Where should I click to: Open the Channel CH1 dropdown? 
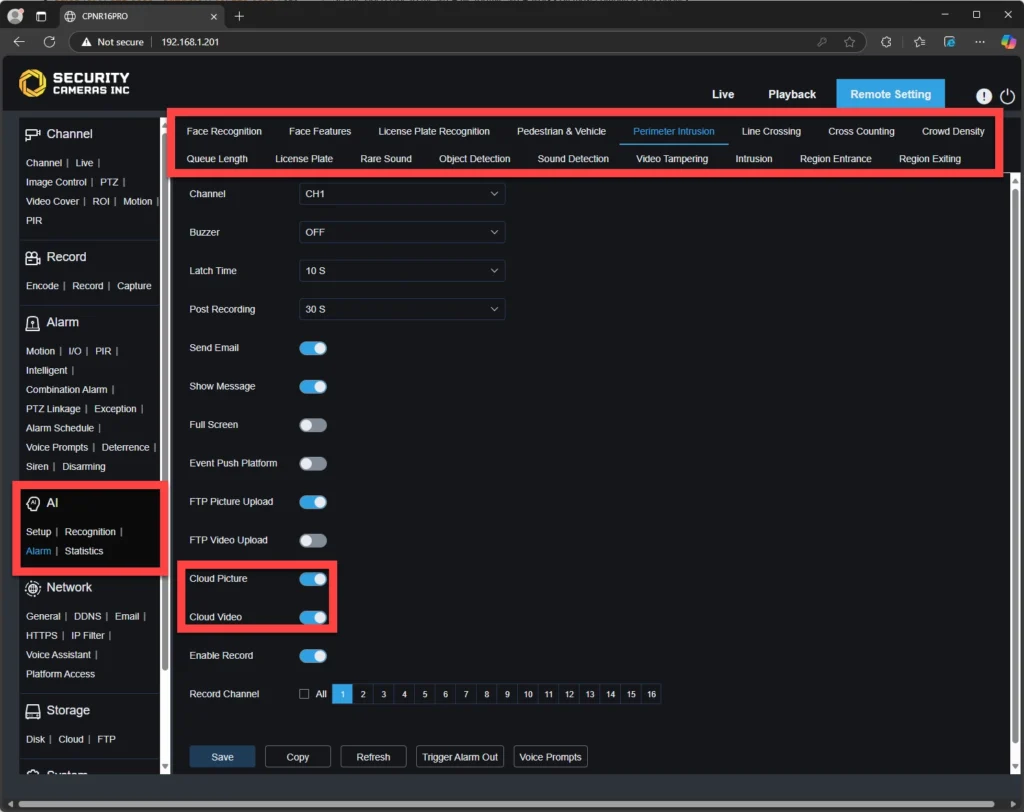pyautogui.click(x=402, y=194)
